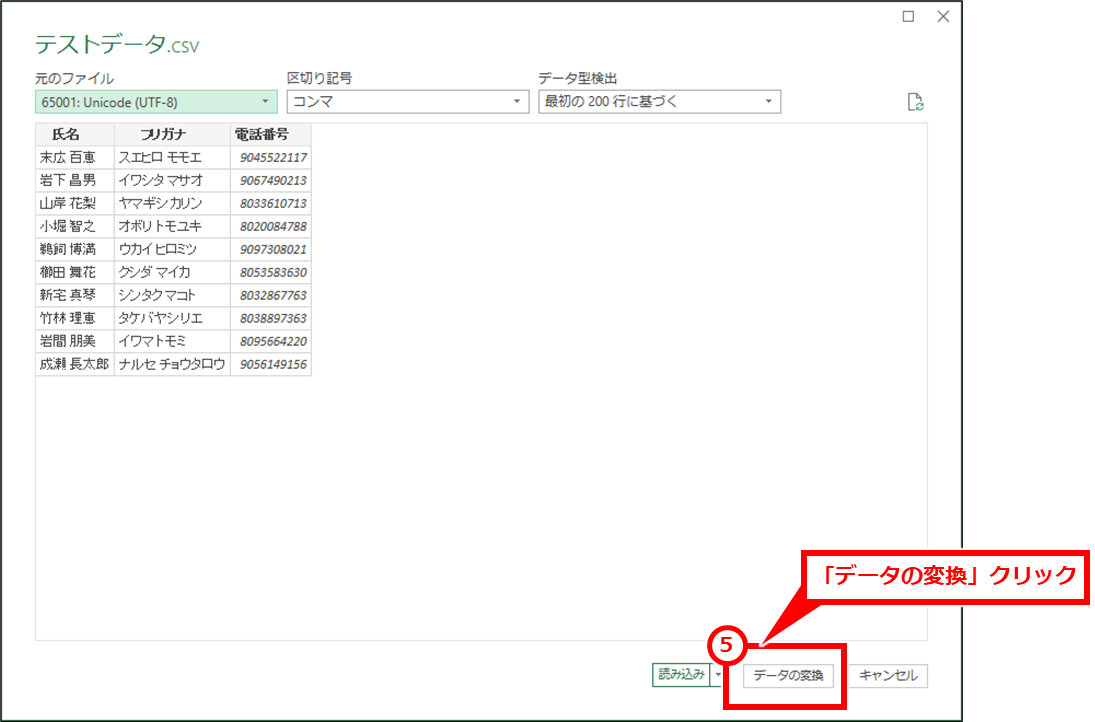Click the cell オボリ トモユキ
Screen dimensions: 1095x722
[172, 227]
